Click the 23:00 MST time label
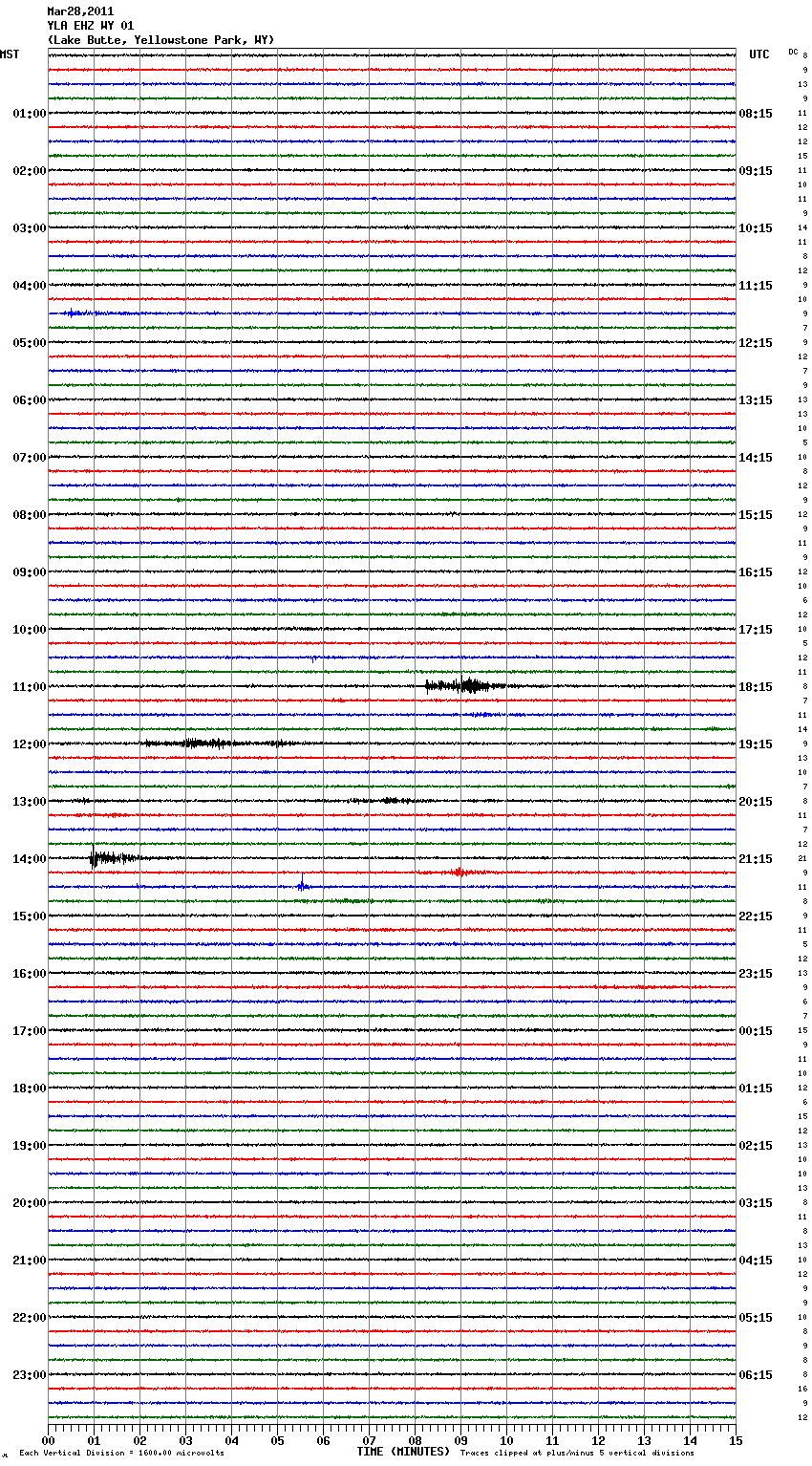The height and width of the screenshot is (1466, 812). coord(30,1375)
